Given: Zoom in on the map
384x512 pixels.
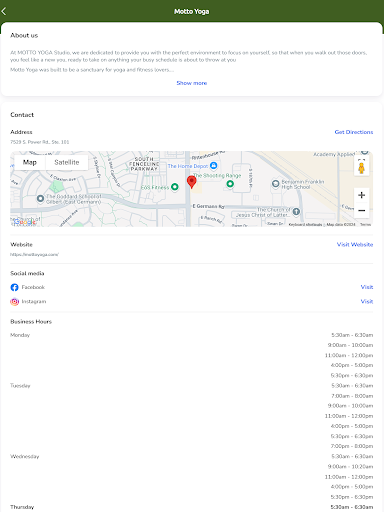Looking at the screenshot, I should point(361,195).
